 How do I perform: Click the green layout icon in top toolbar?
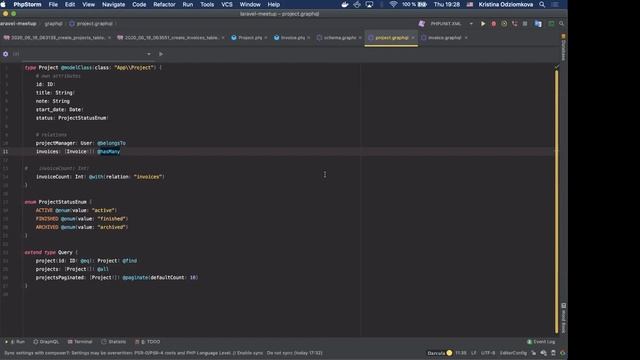(551, 24)
